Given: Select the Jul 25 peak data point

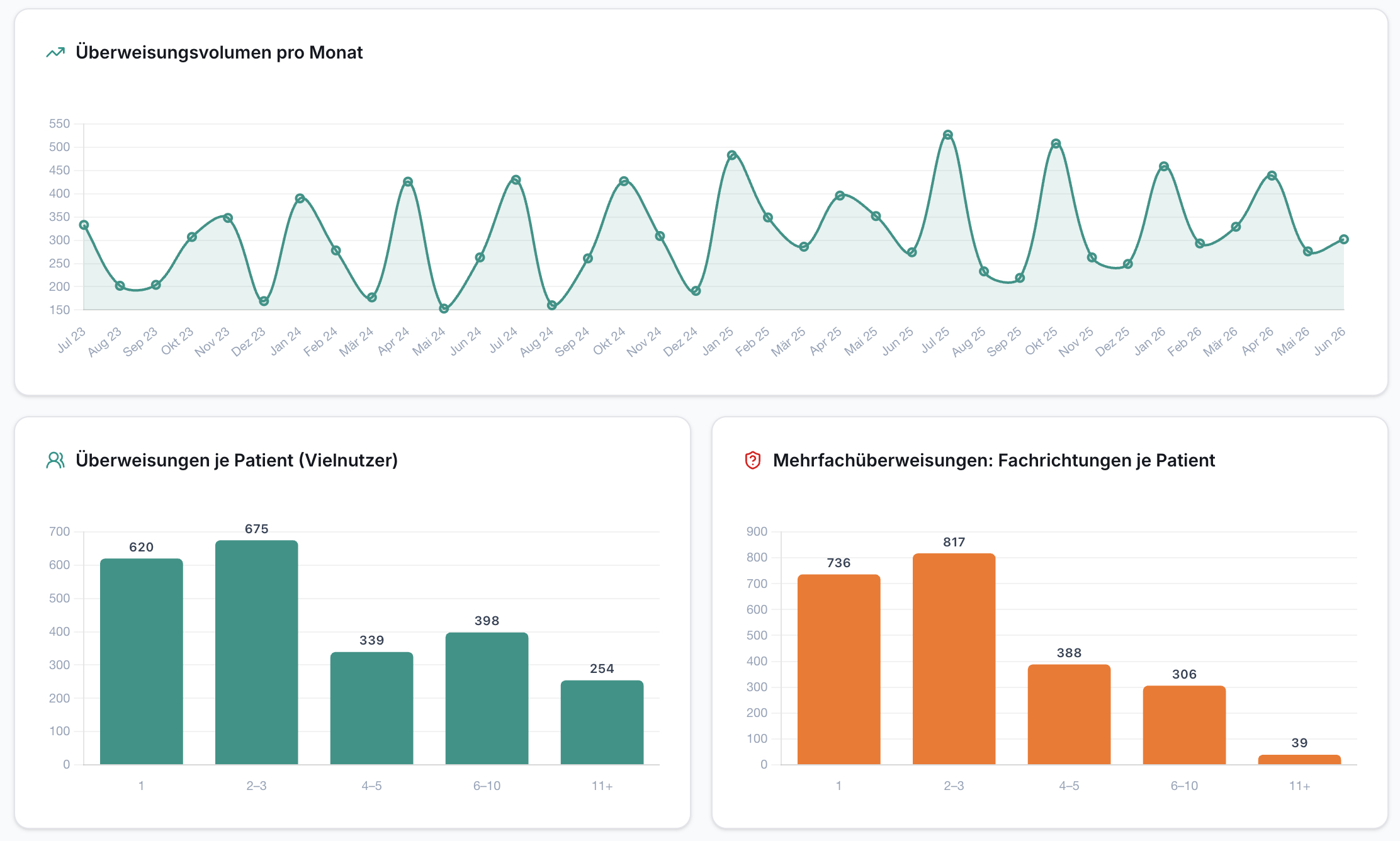Looking at the screenshot, I should pos(948,135).
